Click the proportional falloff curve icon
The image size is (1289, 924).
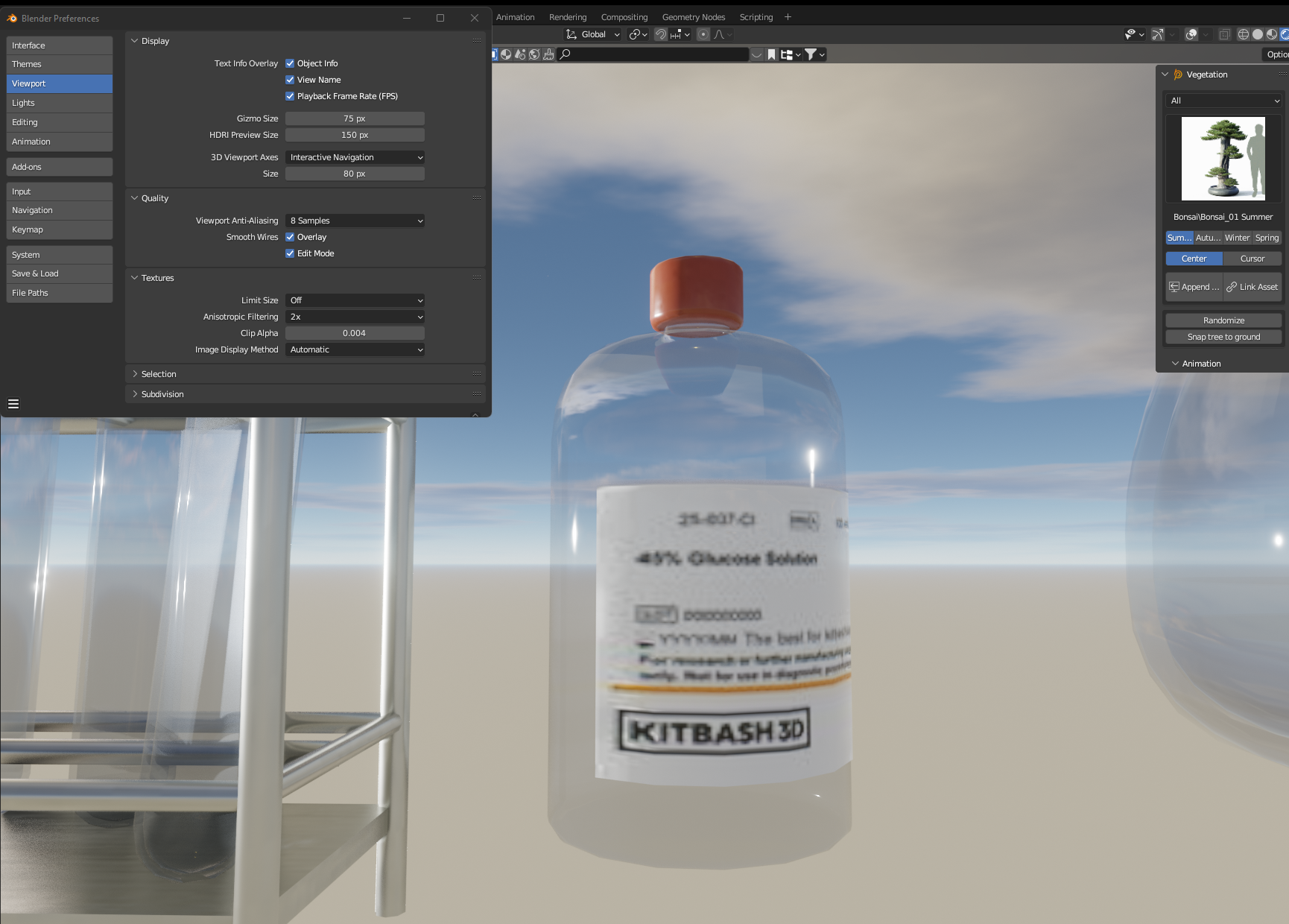click(719, 34)
